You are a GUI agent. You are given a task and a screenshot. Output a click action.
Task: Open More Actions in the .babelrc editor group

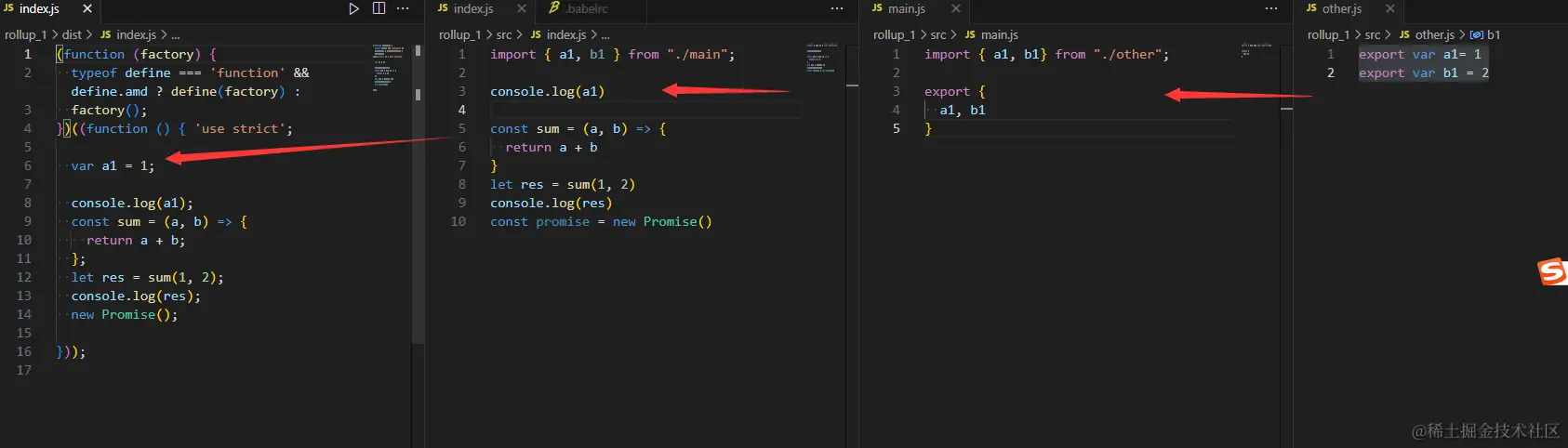(837, 8)
